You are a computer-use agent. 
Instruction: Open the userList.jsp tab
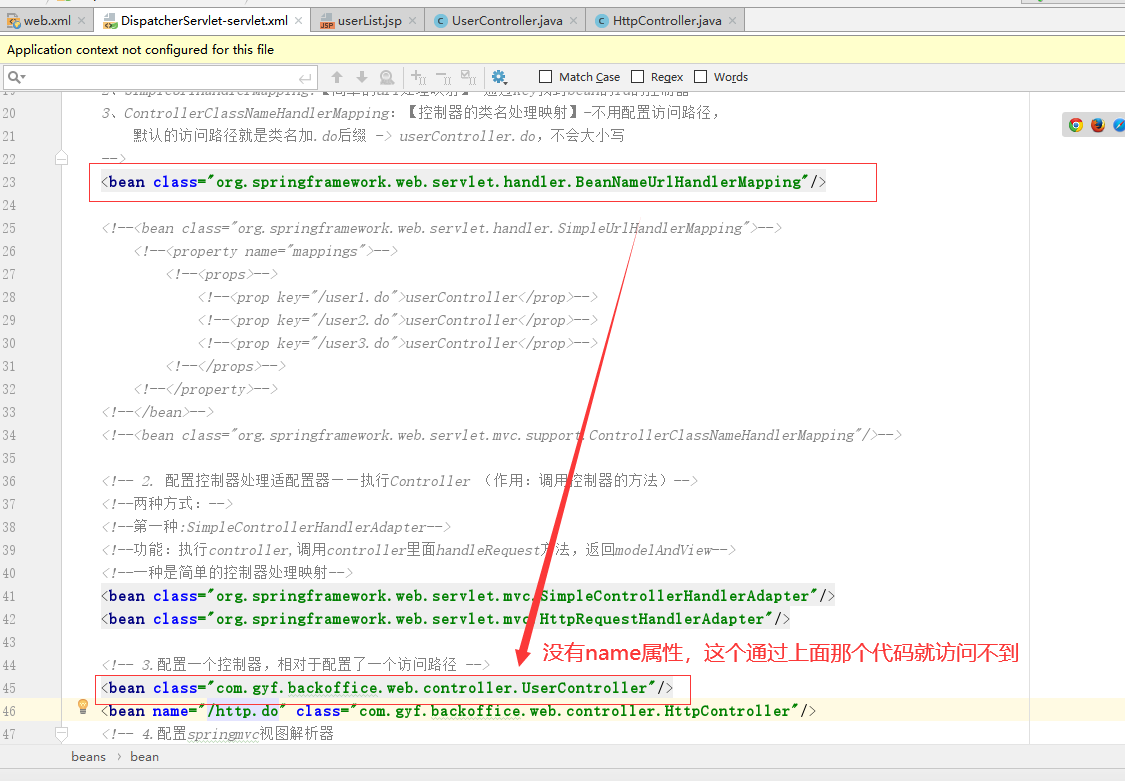point(369,21)
